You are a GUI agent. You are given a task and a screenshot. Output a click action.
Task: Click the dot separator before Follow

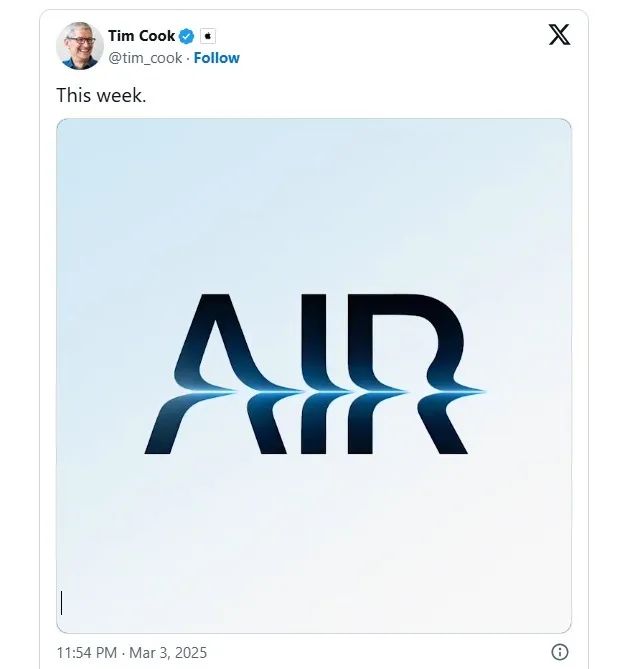click(x=188, y=58)
